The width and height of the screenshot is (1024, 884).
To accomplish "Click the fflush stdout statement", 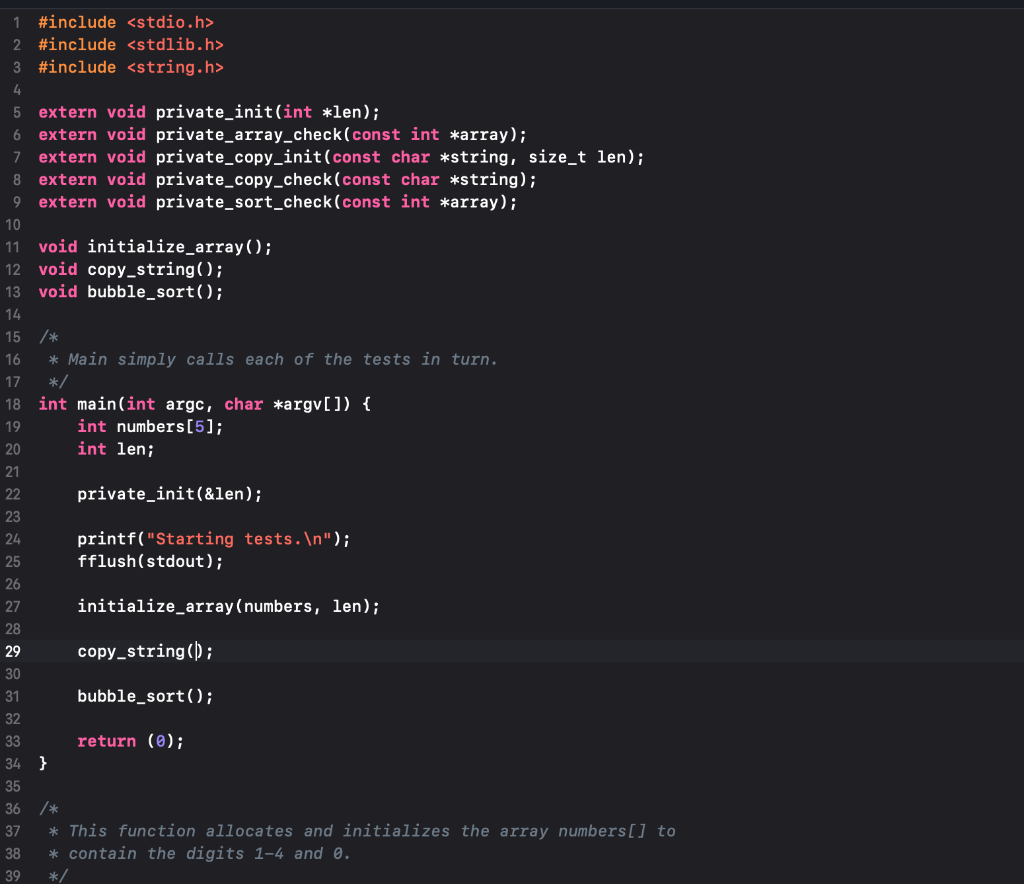I will pyautogui.click(x=150, y=561).
